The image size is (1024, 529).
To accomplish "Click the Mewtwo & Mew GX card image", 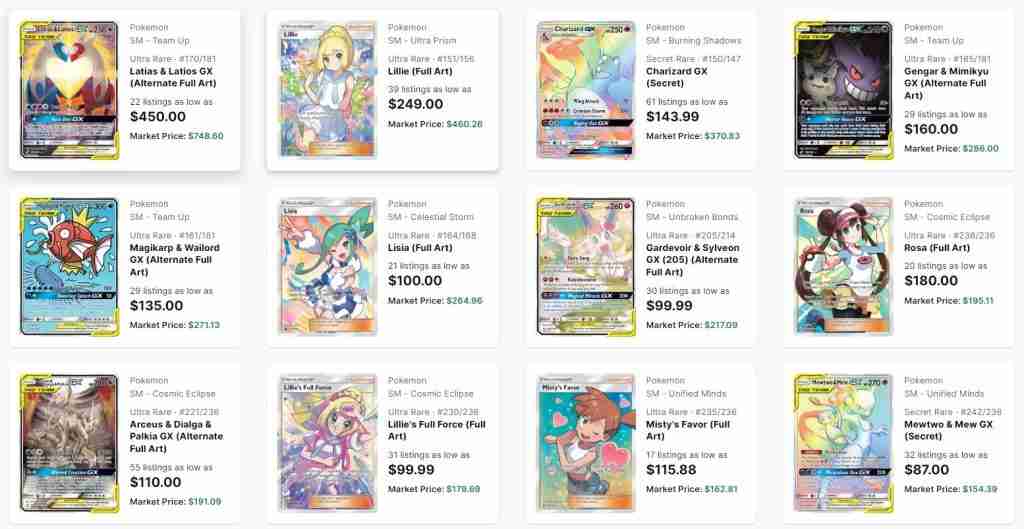I will tap(843, 442).
